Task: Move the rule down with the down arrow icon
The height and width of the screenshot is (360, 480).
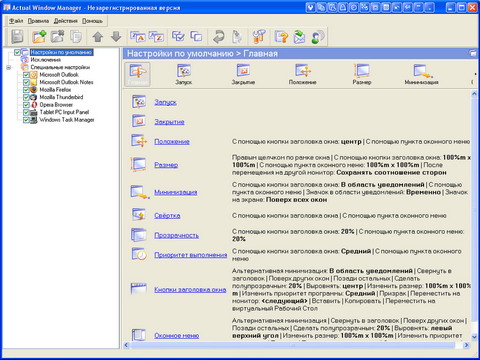Action: coord(116,37)
